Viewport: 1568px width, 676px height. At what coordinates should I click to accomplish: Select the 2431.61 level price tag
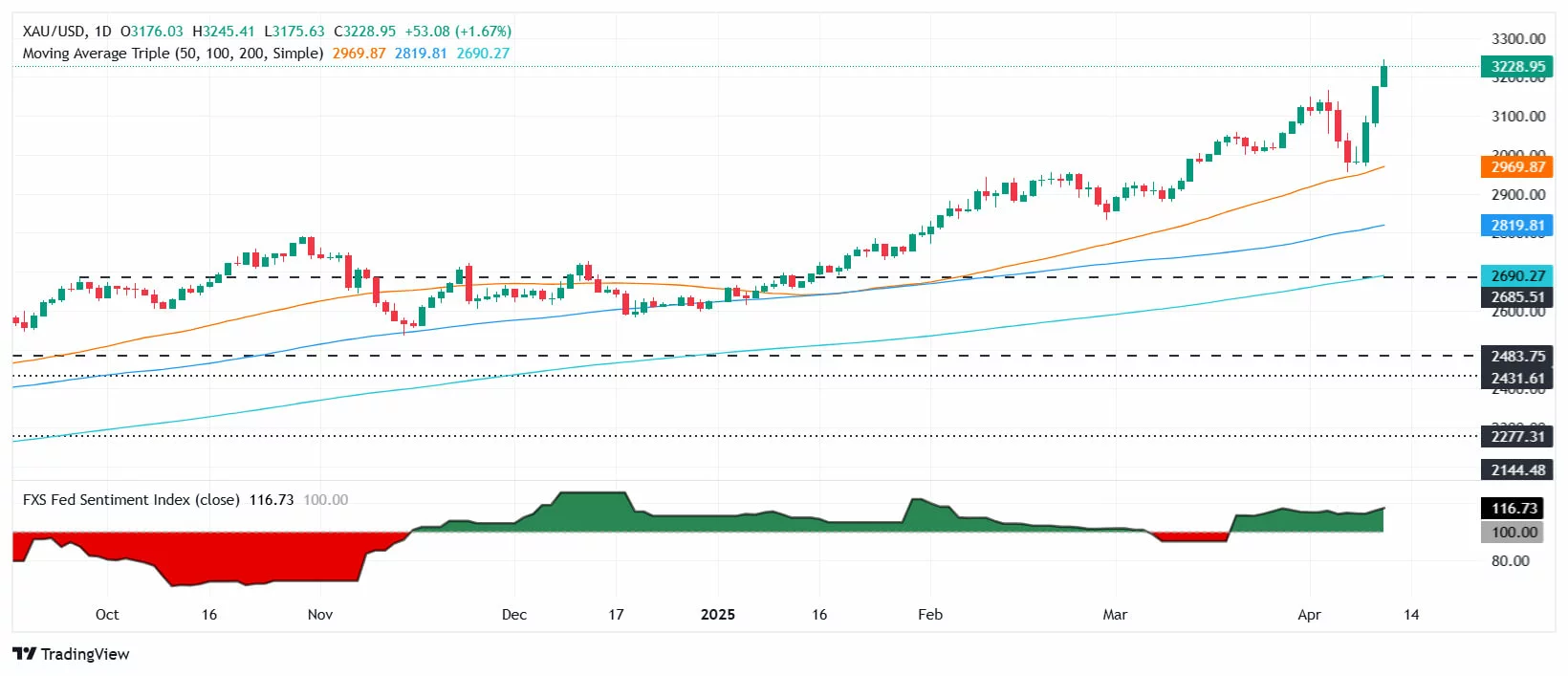pyautogui.click(x=1516, y=378)
